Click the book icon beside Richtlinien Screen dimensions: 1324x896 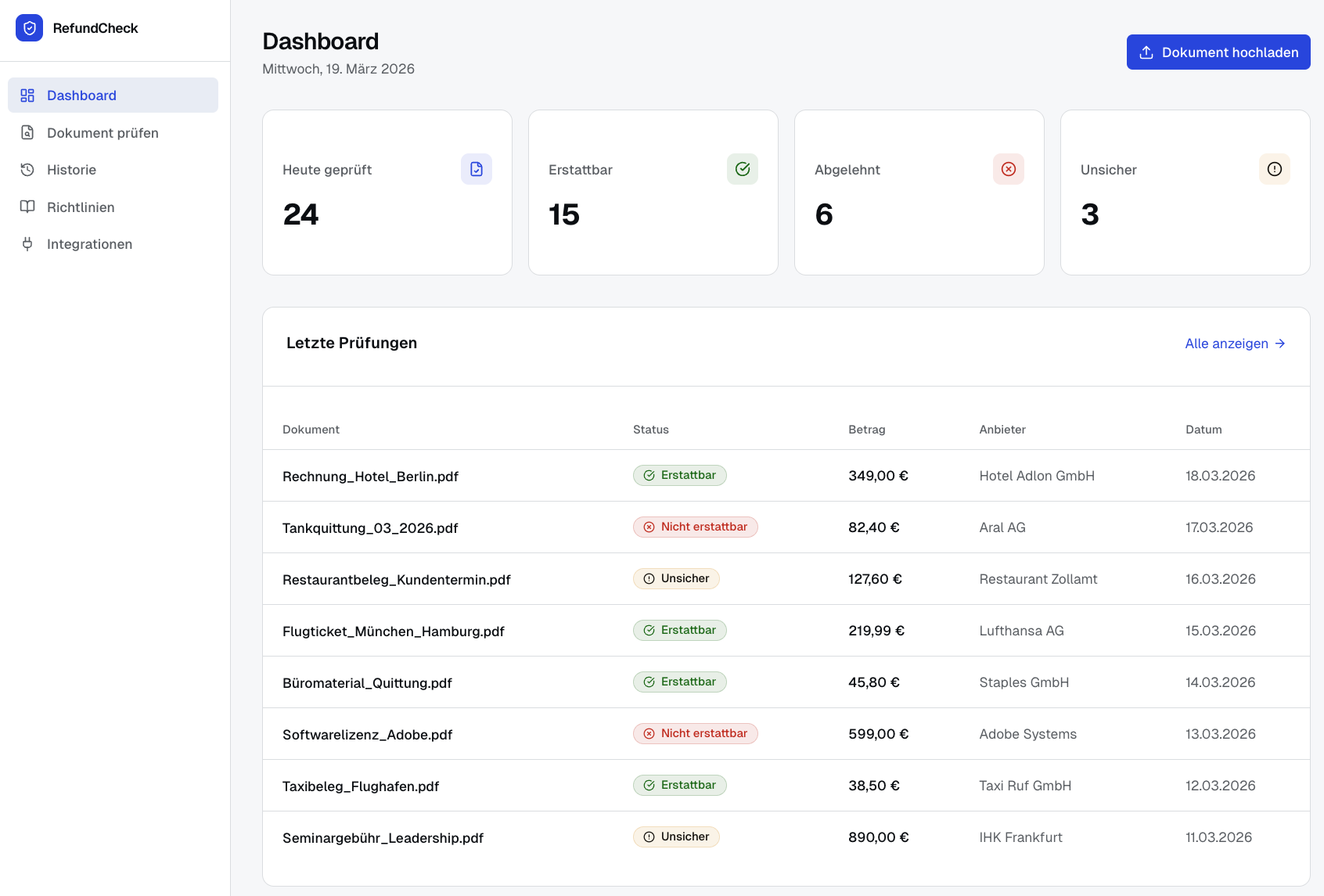tap(27, 207)
